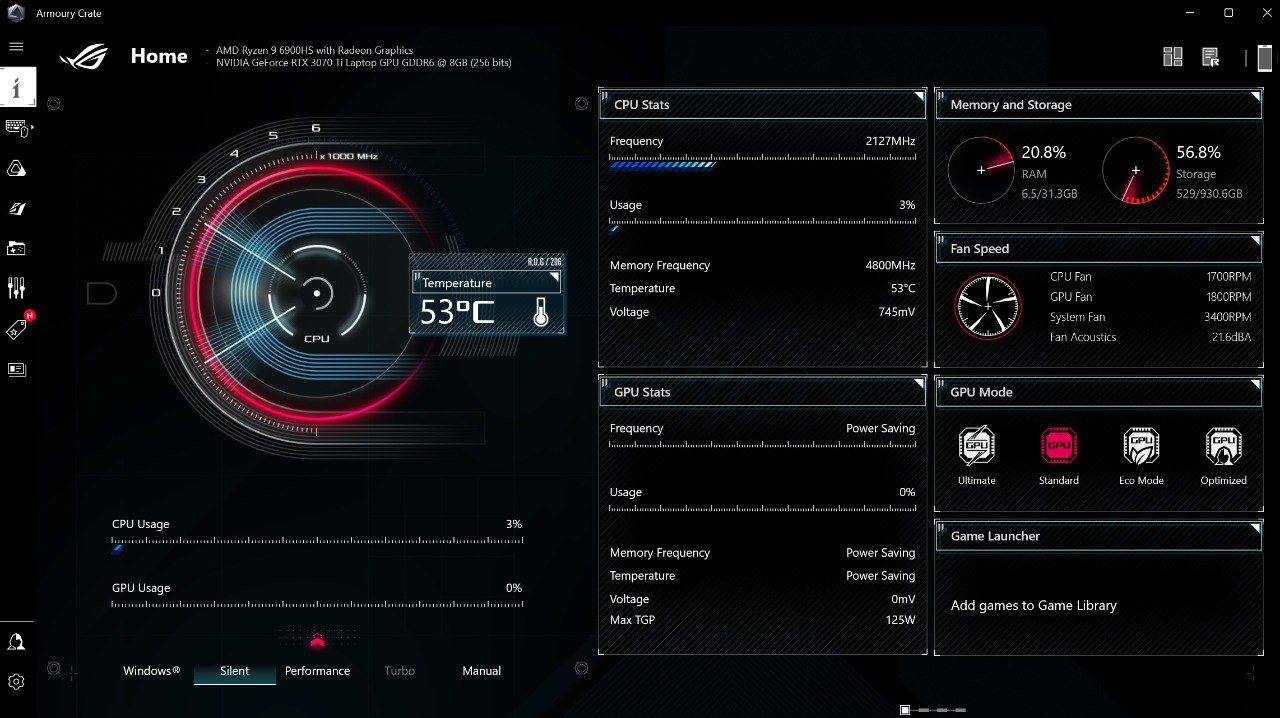
Task: Open Aura Sync lighting from sidebar
Action: point(16,168)
